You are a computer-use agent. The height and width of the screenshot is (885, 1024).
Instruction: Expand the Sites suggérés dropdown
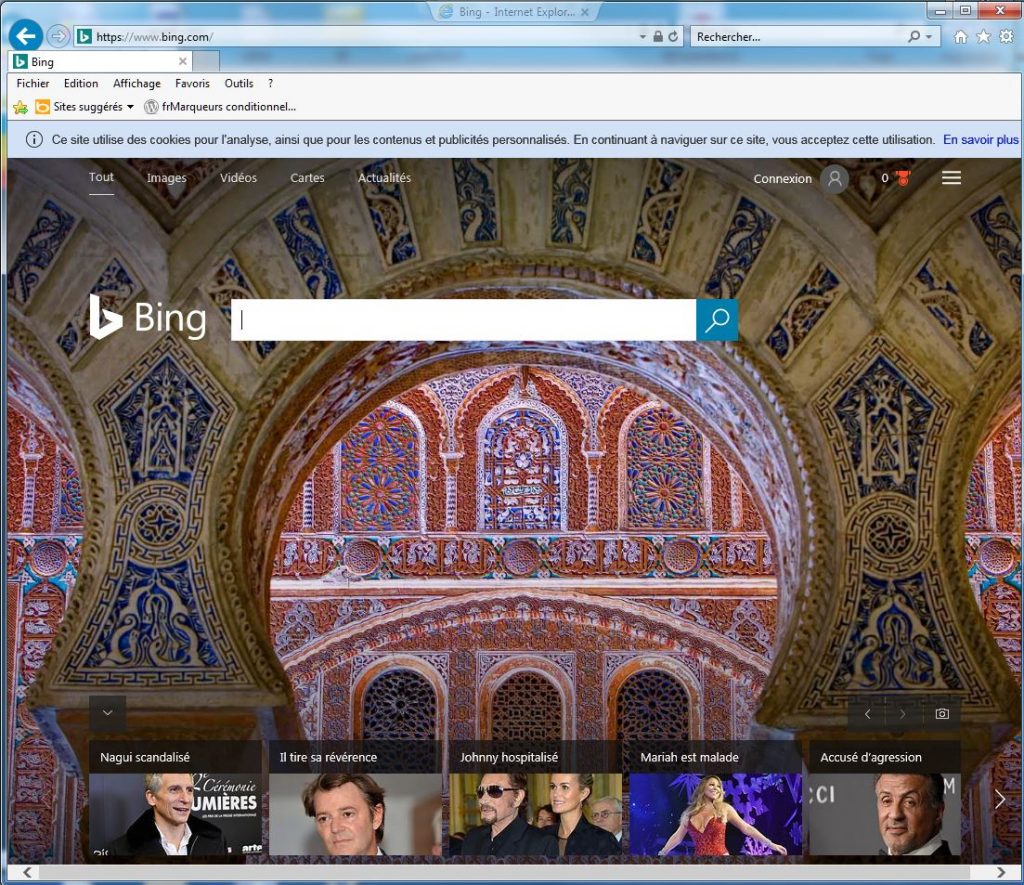click(130, 107)
